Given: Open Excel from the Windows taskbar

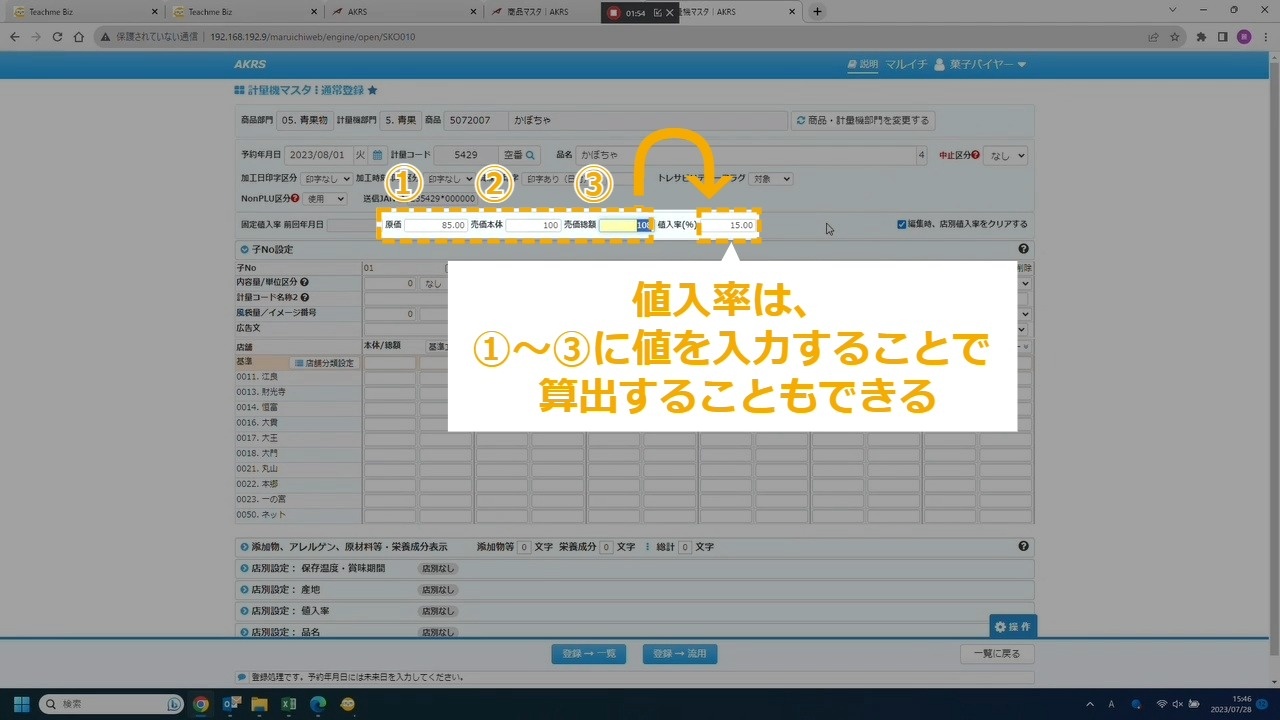Looking at the screenshot, I should [x=288, y=704].
